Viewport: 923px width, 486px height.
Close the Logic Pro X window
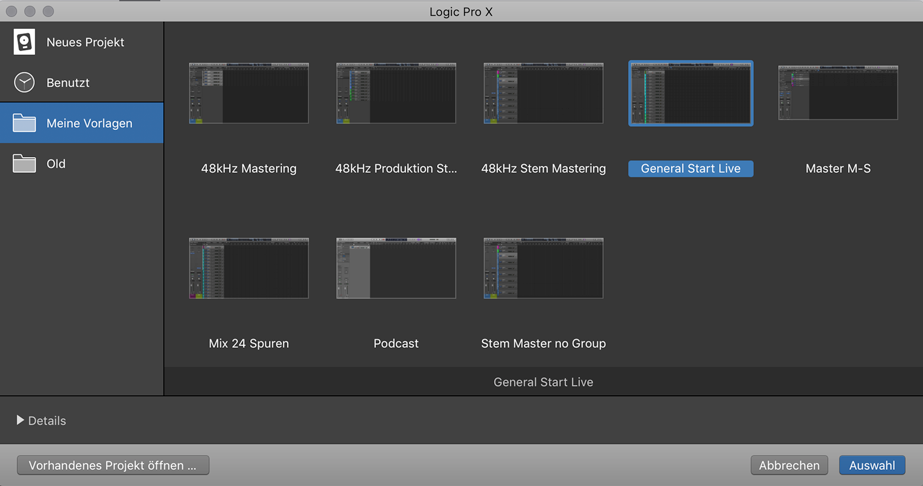pyautogui.click(x=11, y=11)
